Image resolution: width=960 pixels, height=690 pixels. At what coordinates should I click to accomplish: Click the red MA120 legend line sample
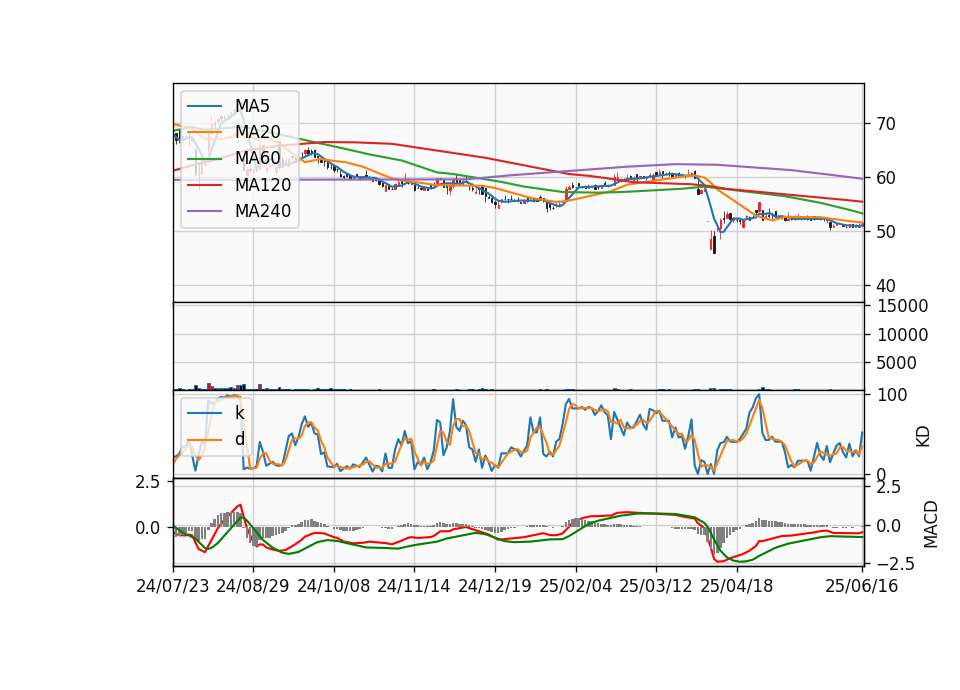204,185
